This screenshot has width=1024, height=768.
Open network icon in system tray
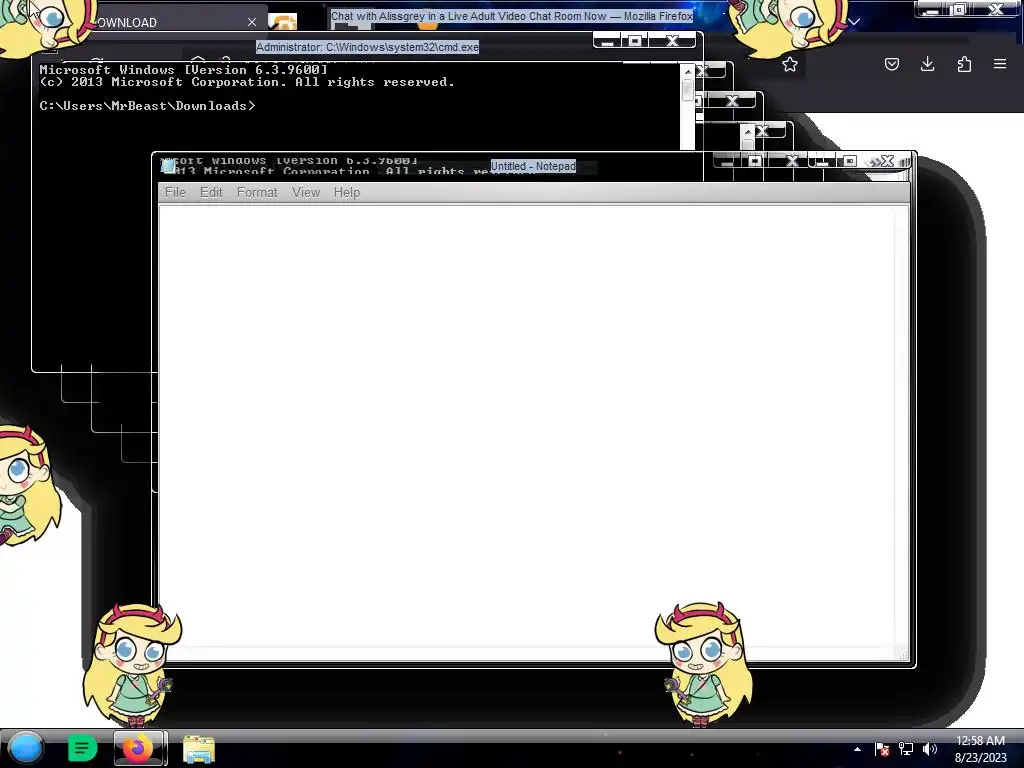(x=906, y=749)
